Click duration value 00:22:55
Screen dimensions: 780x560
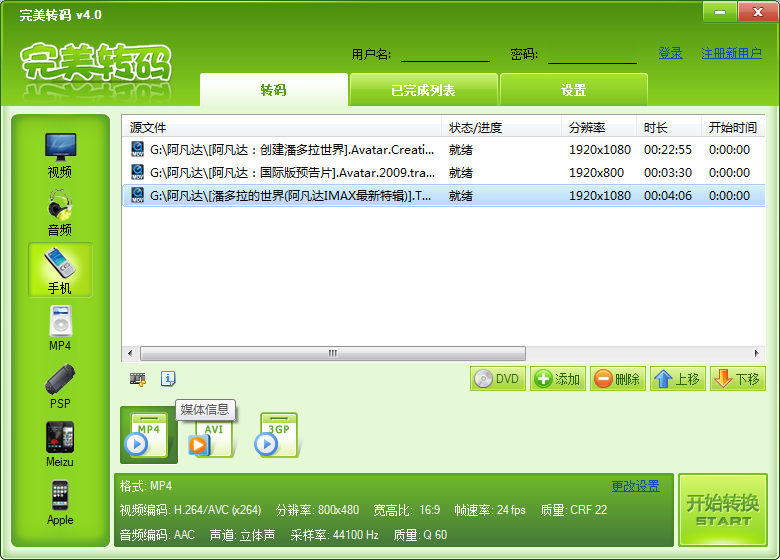pyautogui.click(x=668, y=149)
